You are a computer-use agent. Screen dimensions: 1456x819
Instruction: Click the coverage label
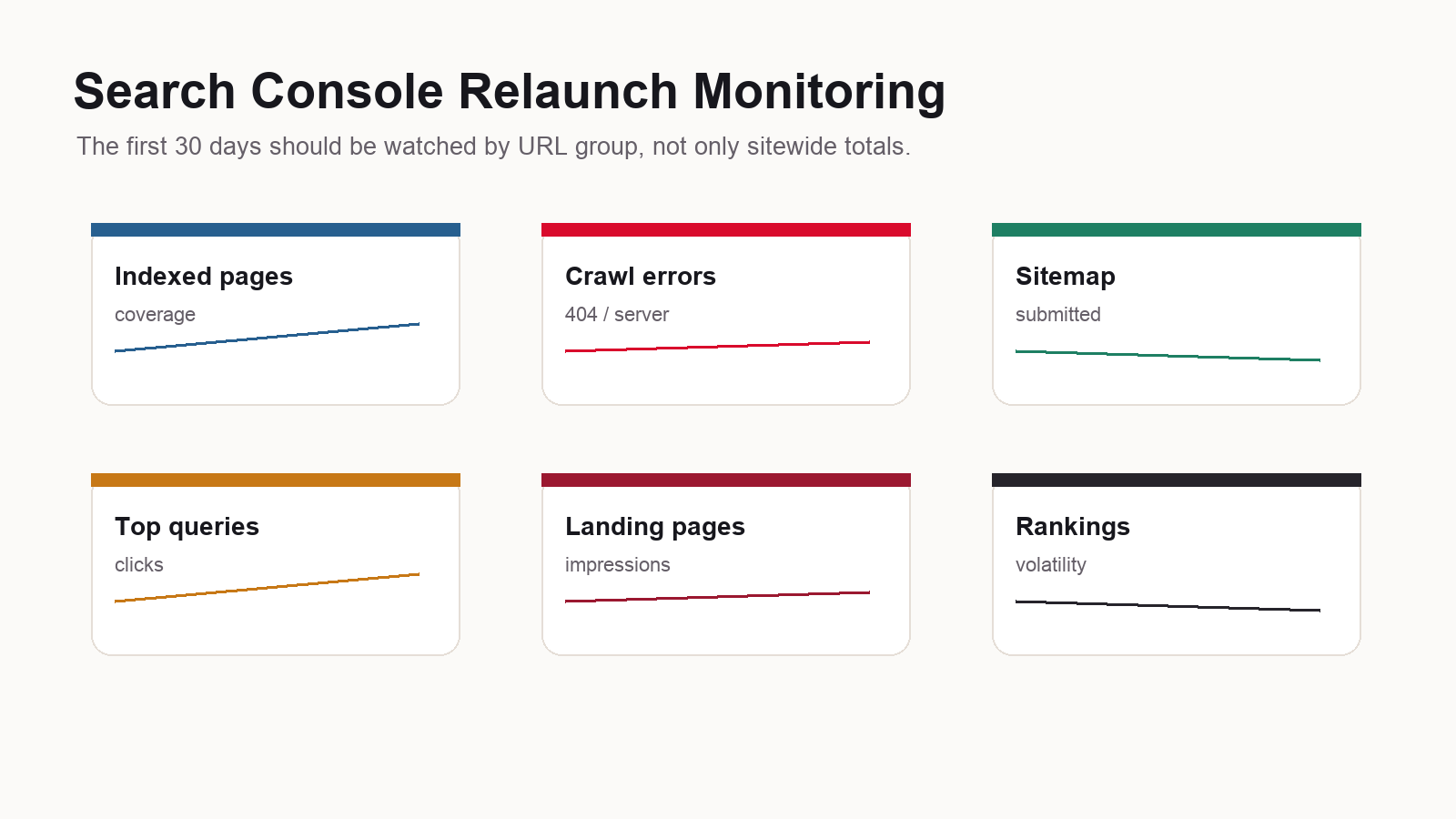tap(155, 315)
